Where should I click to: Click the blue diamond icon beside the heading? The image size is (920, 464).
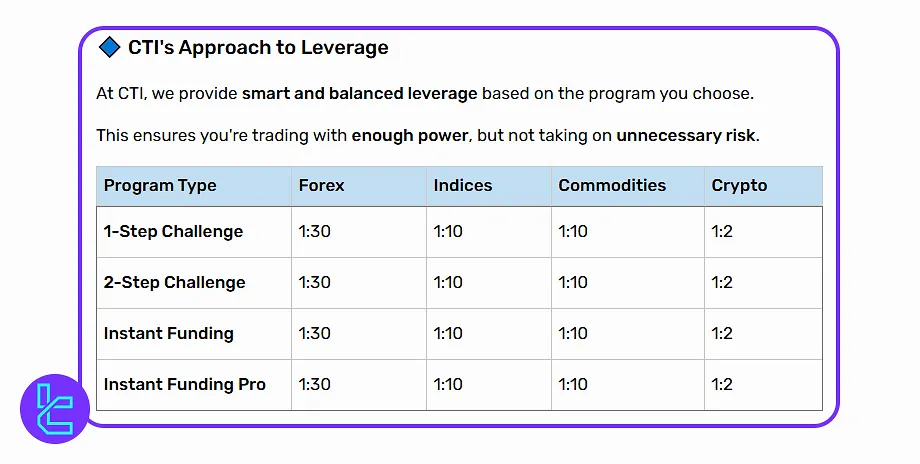(x=109, y=47)
